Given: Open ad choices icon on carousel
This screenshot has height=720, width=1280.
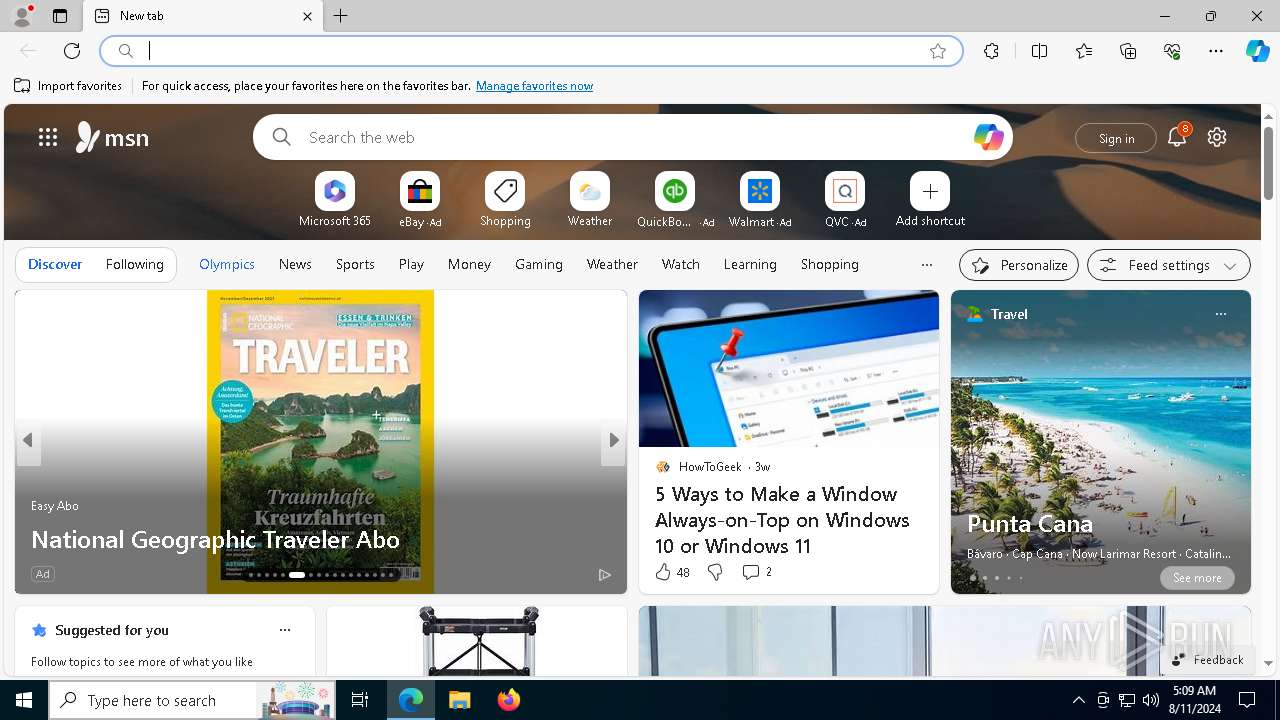Looking at the screenshot, I should pyautogui.click(x=604, y=575).
